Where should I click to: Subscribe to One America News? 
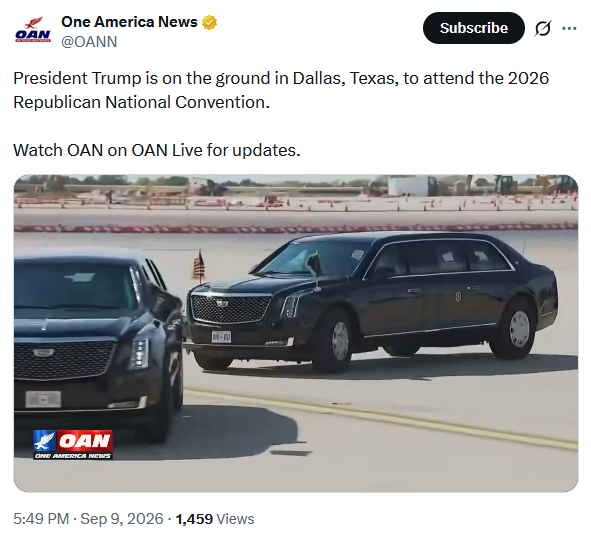[473, 28]
